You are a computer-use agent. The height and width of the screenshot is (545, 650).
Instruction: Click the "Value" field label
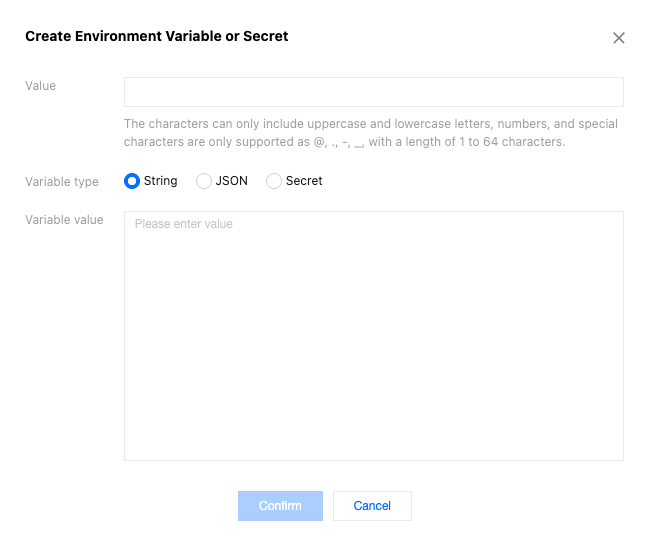[40, 86]
